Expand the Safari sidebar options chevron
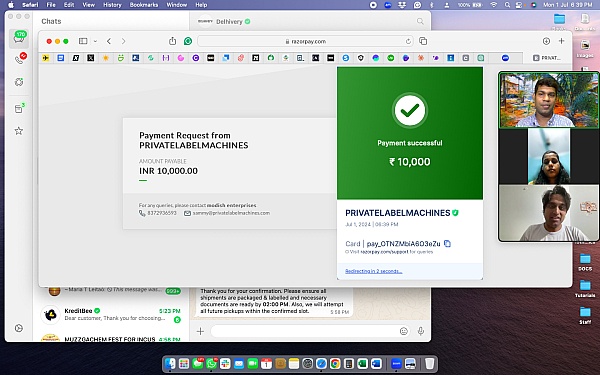The image size is (600, 375). click(x=95, y=41)
